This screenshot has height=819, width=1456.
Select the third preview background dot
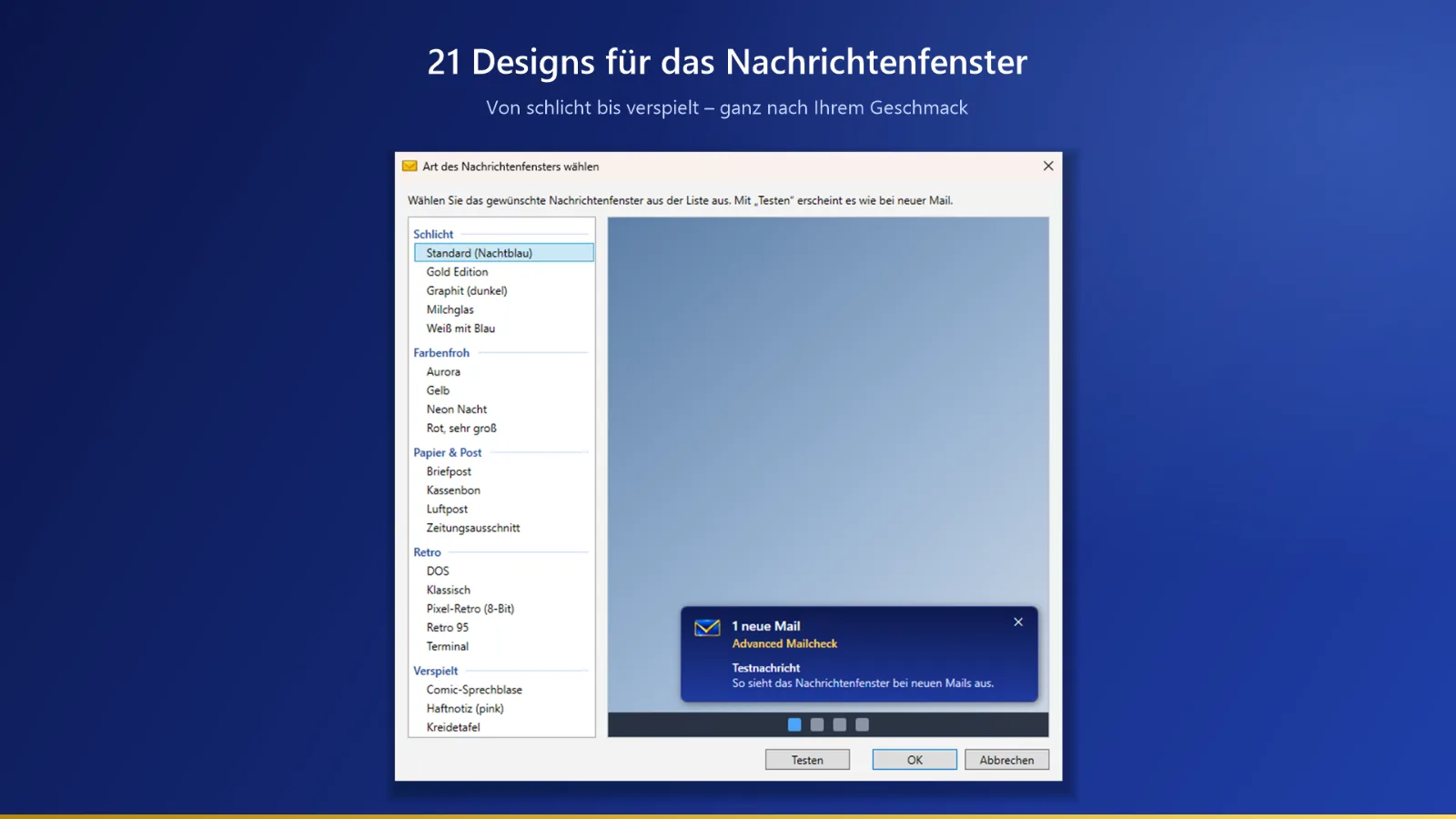click(840, 724)
